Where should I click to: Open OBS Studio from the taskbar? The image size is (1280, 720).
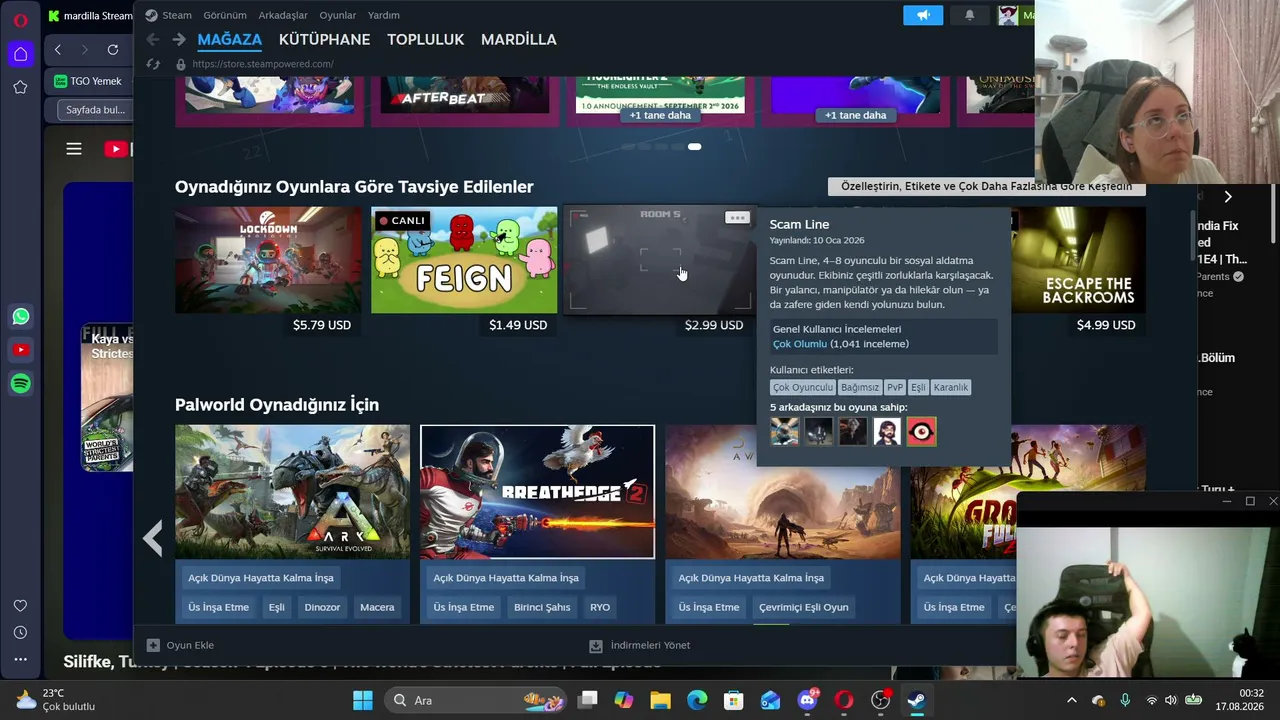pos(880,700)
